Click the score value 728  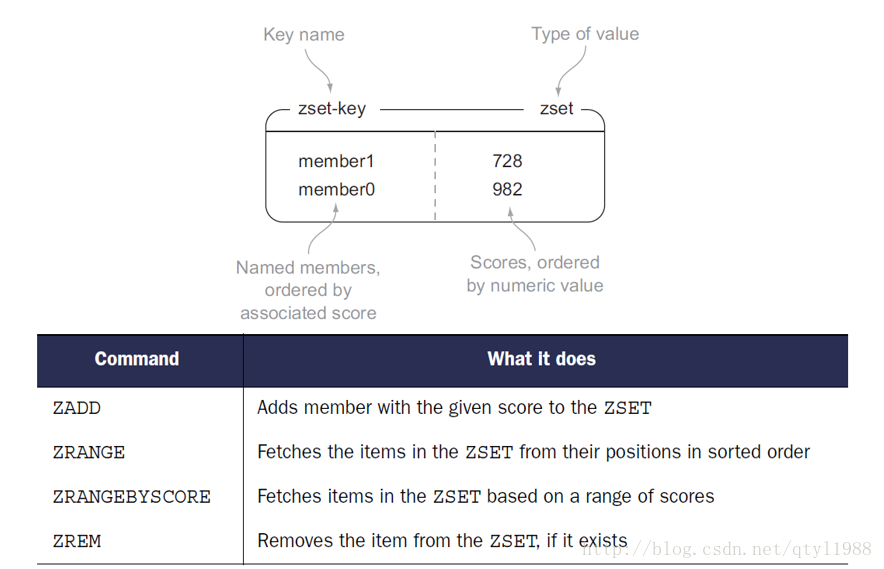pyautogui.click(x=507, y=161)
